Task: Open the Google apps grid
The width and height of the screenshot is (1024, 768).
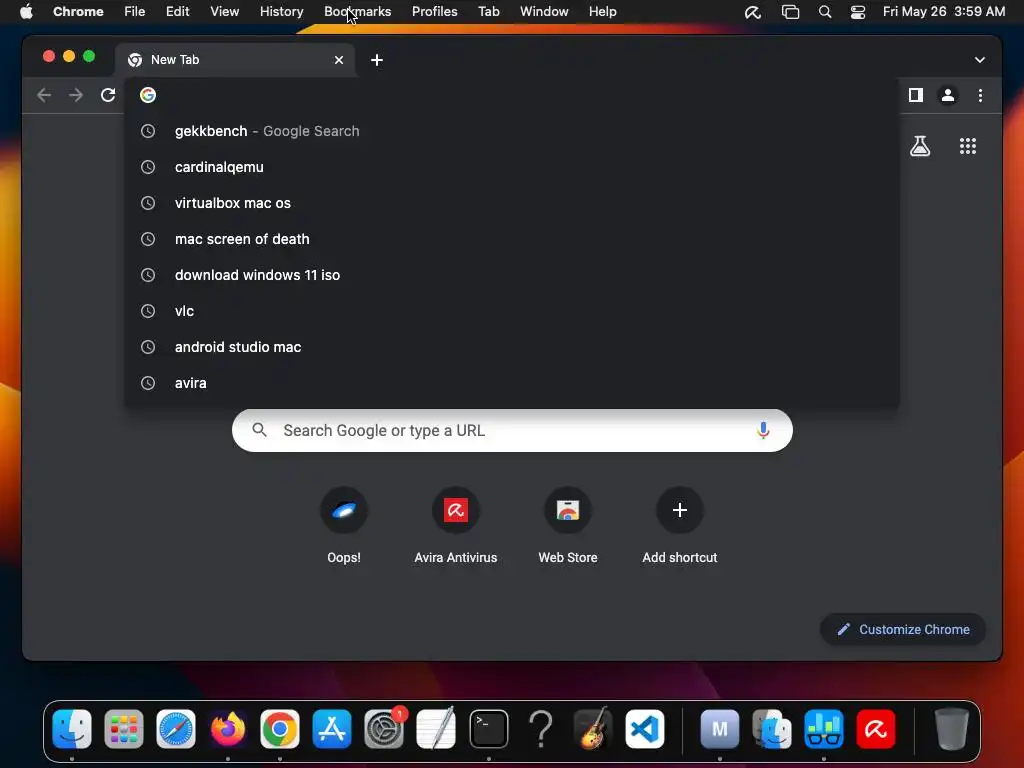Action: pos(968,146)
